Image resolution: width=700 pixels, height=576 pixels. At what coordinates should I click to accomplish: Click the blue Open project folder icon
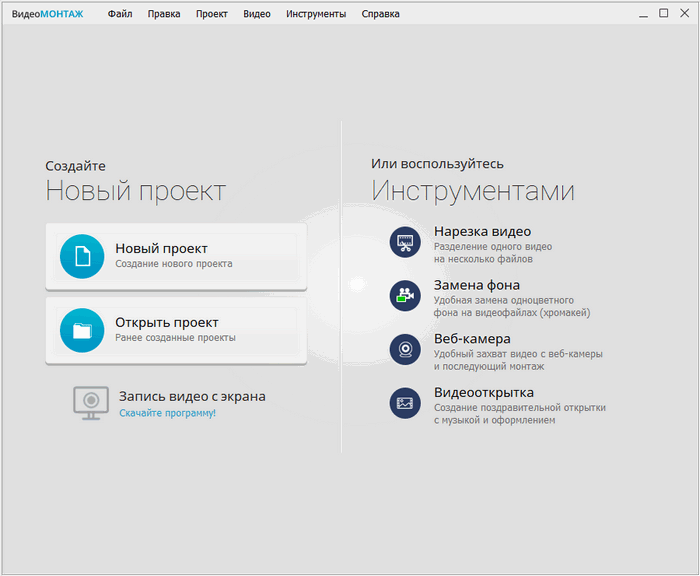point(82,330)
